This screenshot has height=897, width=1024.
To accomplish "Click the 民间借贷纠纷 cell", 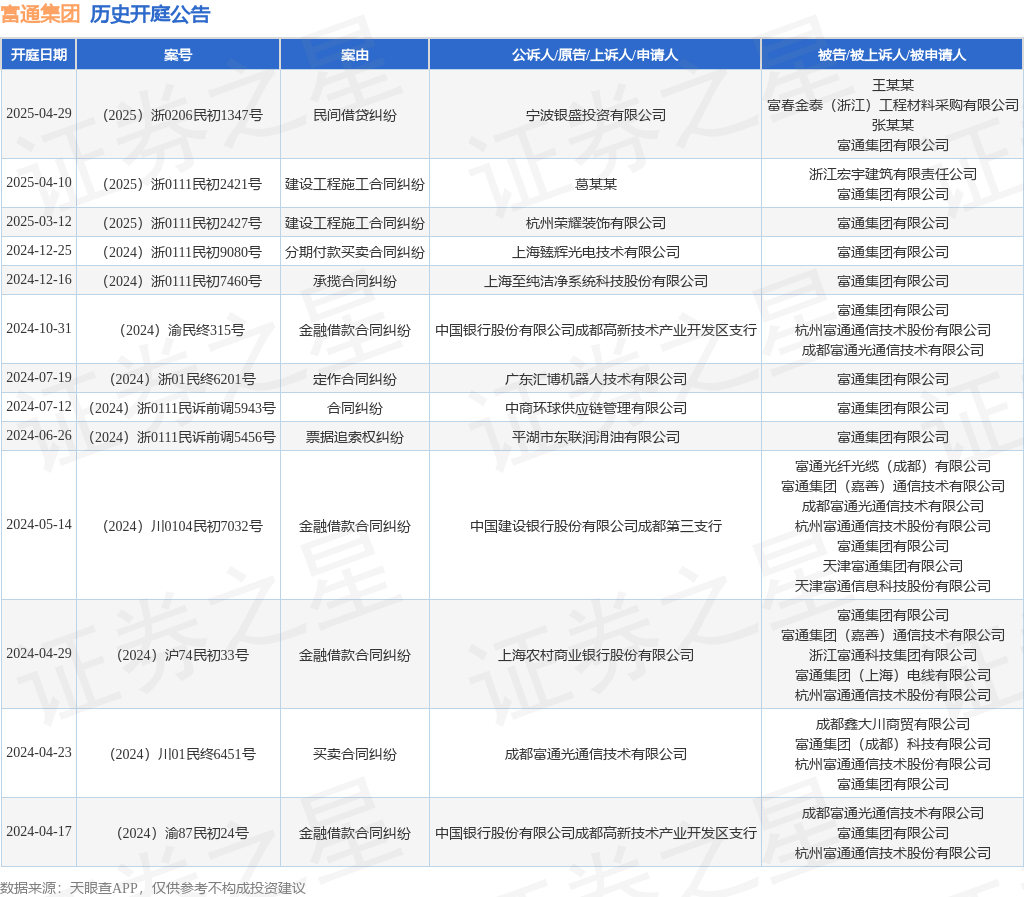I will click(355, 115).
